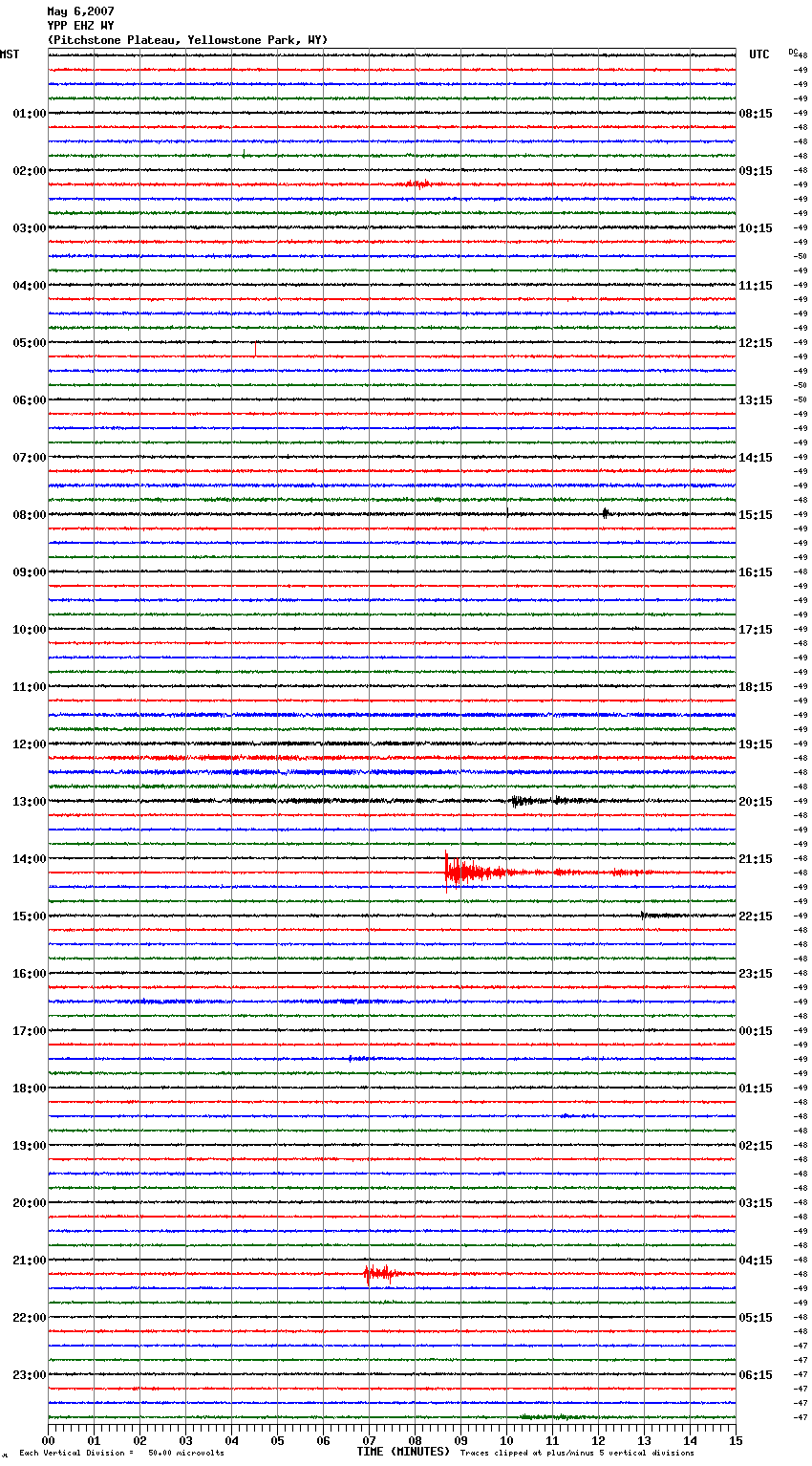
Task: Click the red seismic burst after 21:00
Action: point(380,1273)
